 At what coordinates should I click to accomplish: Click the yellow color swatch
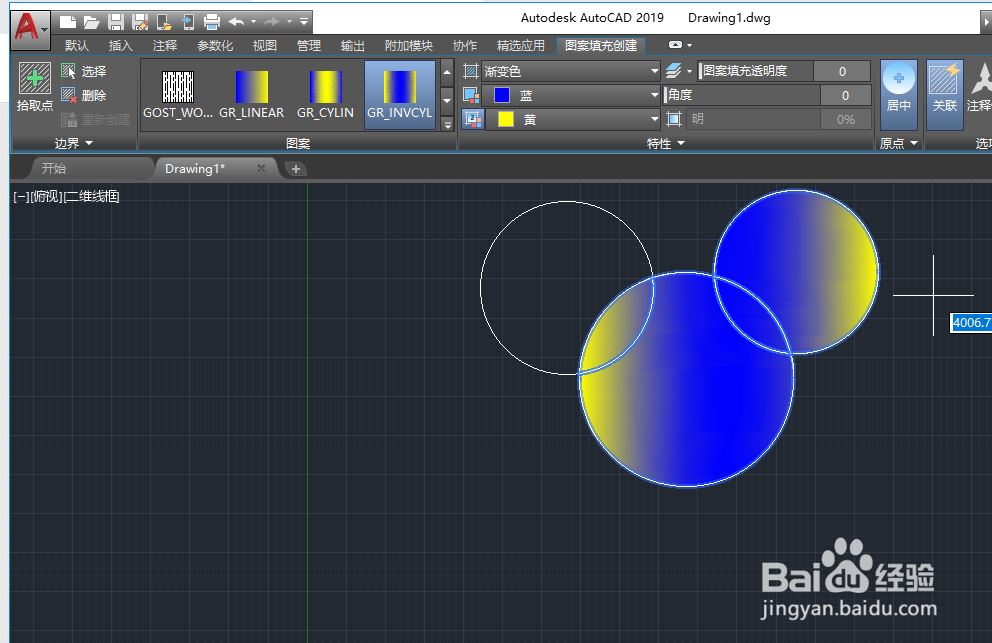505,120
